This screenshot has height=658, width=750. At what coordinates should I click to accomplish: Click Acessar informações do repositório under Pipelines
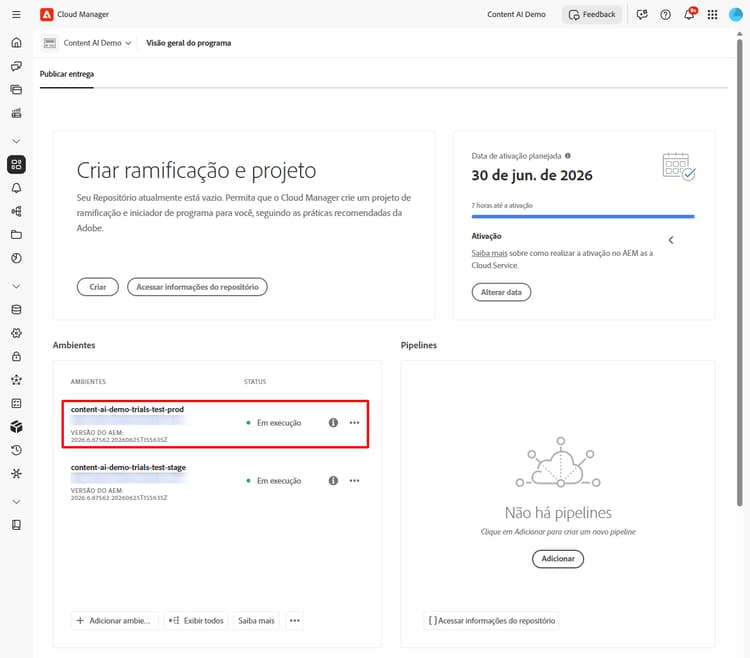492,621
